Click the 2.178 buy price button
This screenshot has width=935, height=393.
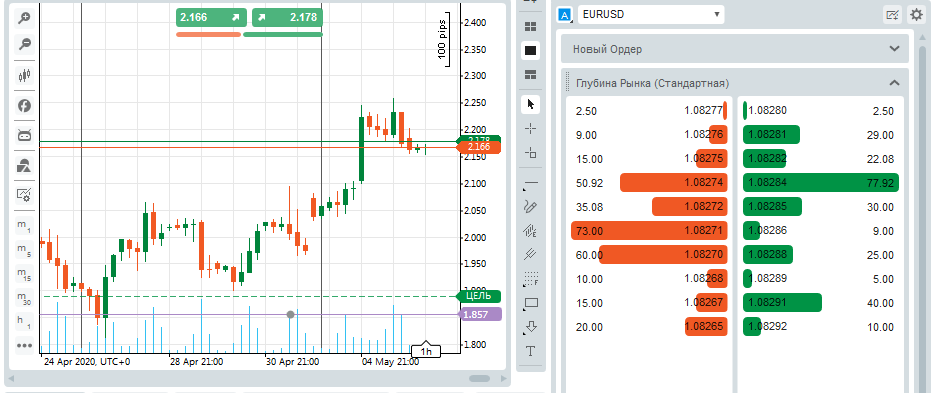click(287, 17)
